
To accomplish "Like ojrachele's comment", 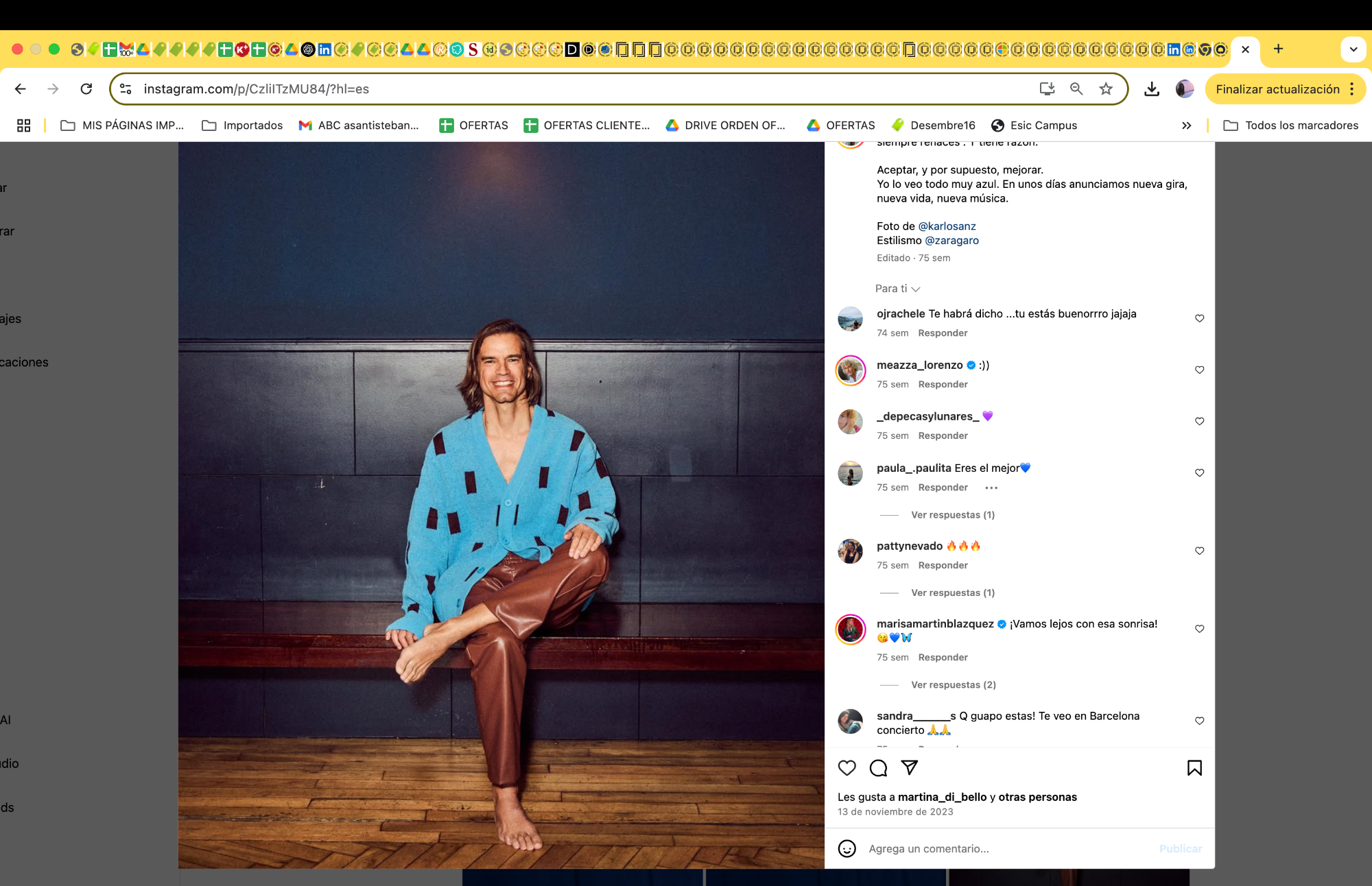I will (1200, 318).
